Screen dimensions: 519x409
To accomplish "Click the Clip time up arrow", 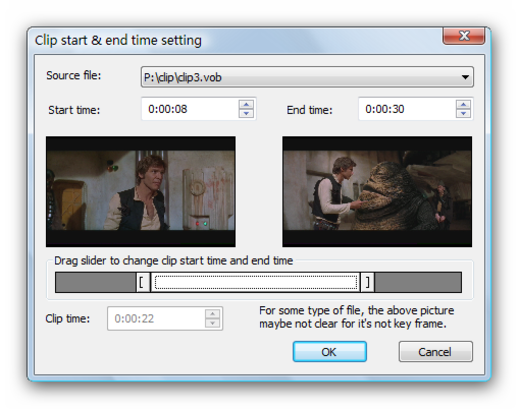I will tap(212, 314).
